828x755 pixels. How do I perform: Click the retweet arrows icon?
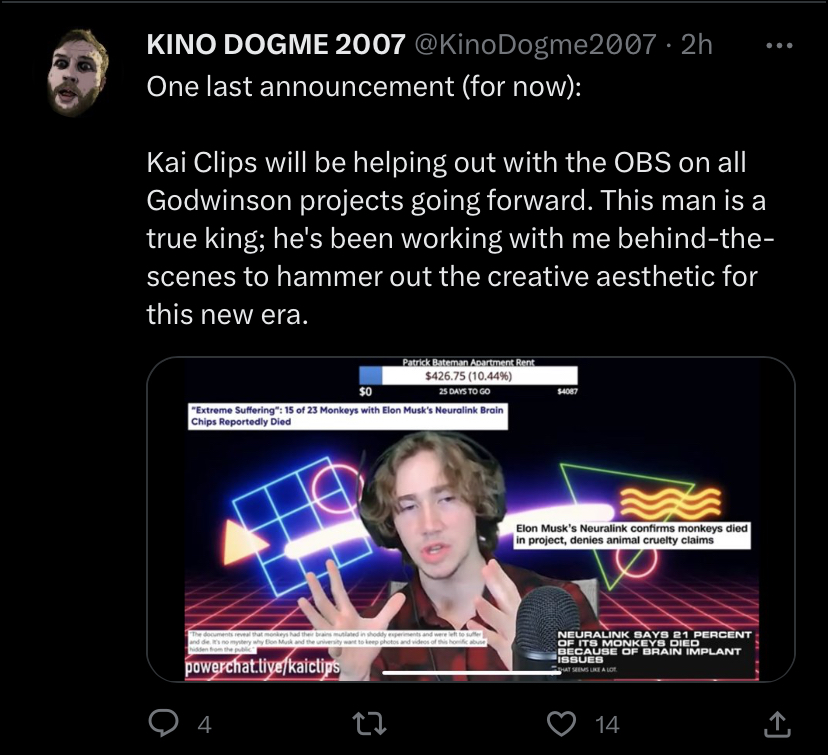coord(370,724)
